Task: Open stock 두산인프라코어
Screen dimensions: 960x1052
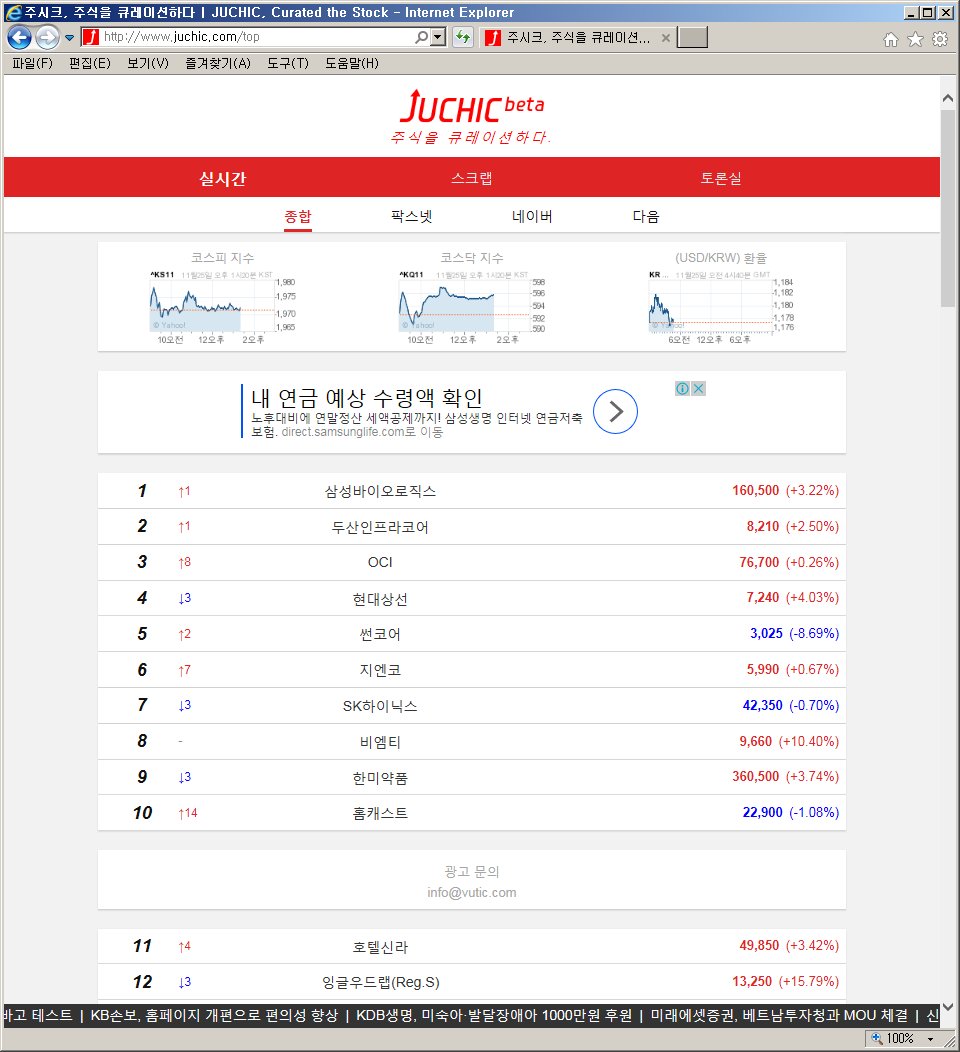Action: click(x=380, y=527)
